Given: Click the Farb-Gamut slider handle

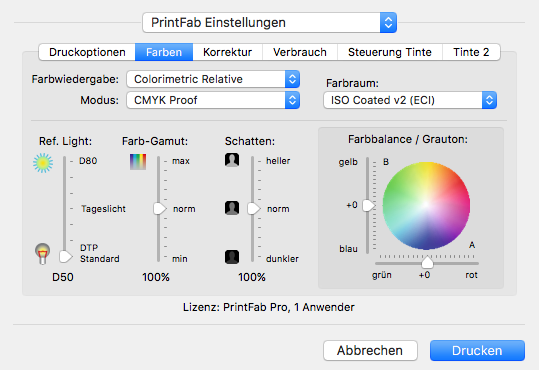Looking at the screenshot, I should click(x=160, y=208).
